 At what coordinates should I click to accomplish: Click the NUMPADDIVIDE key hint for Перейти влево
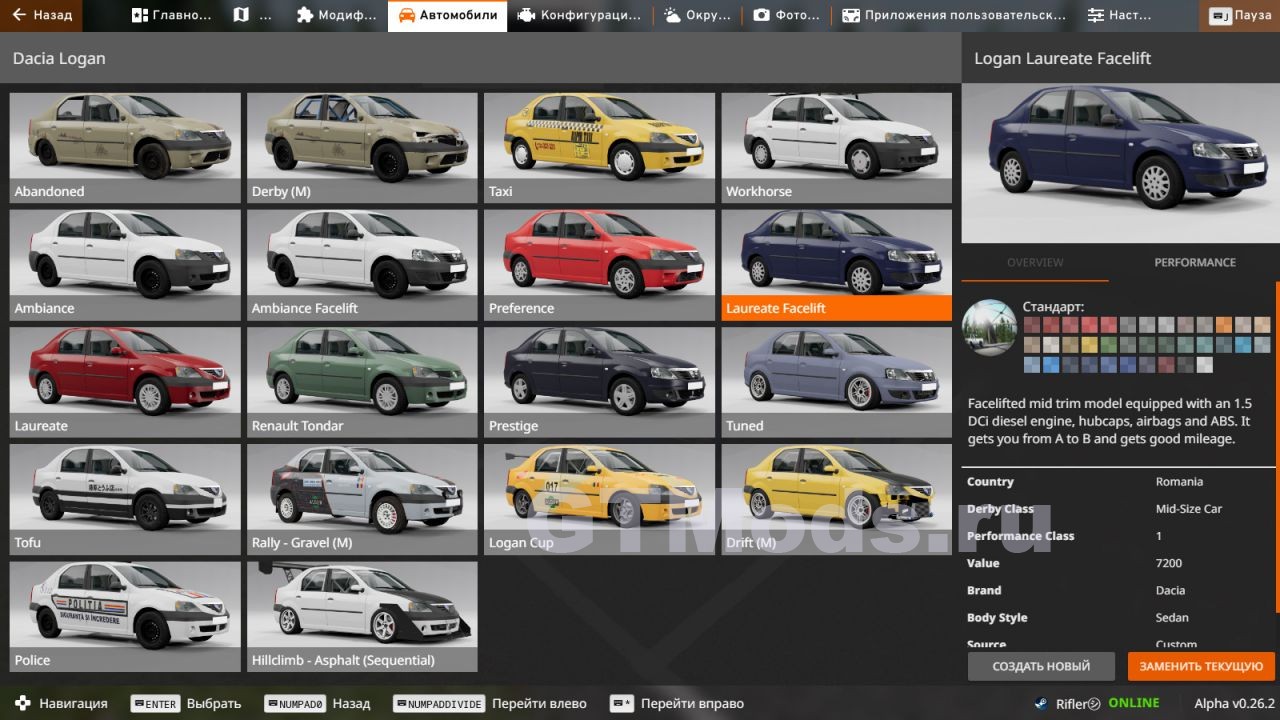click(x=439, y=704)
